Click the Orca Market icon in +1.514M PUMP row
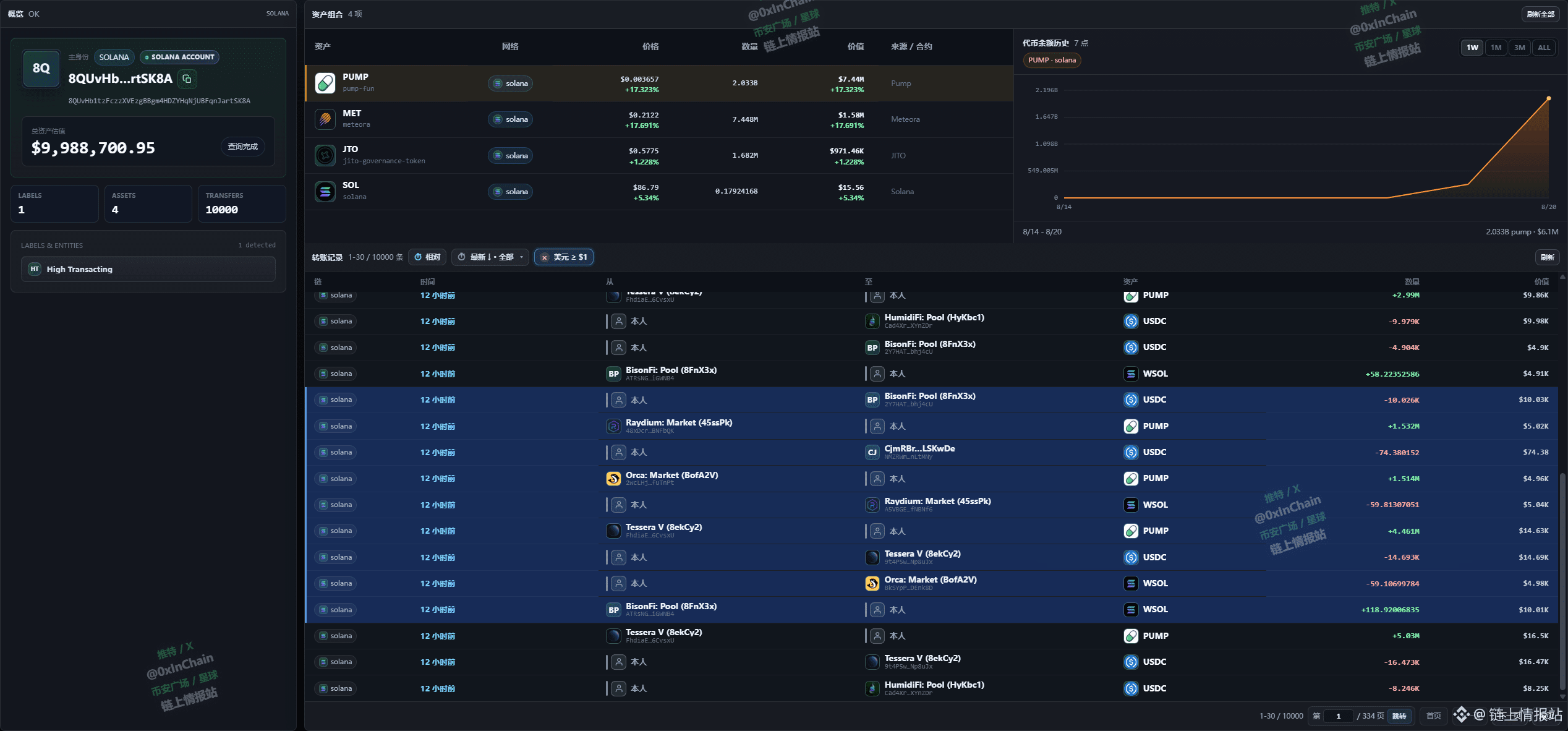Screen dimensions: 1568x731 pos(613,479)
